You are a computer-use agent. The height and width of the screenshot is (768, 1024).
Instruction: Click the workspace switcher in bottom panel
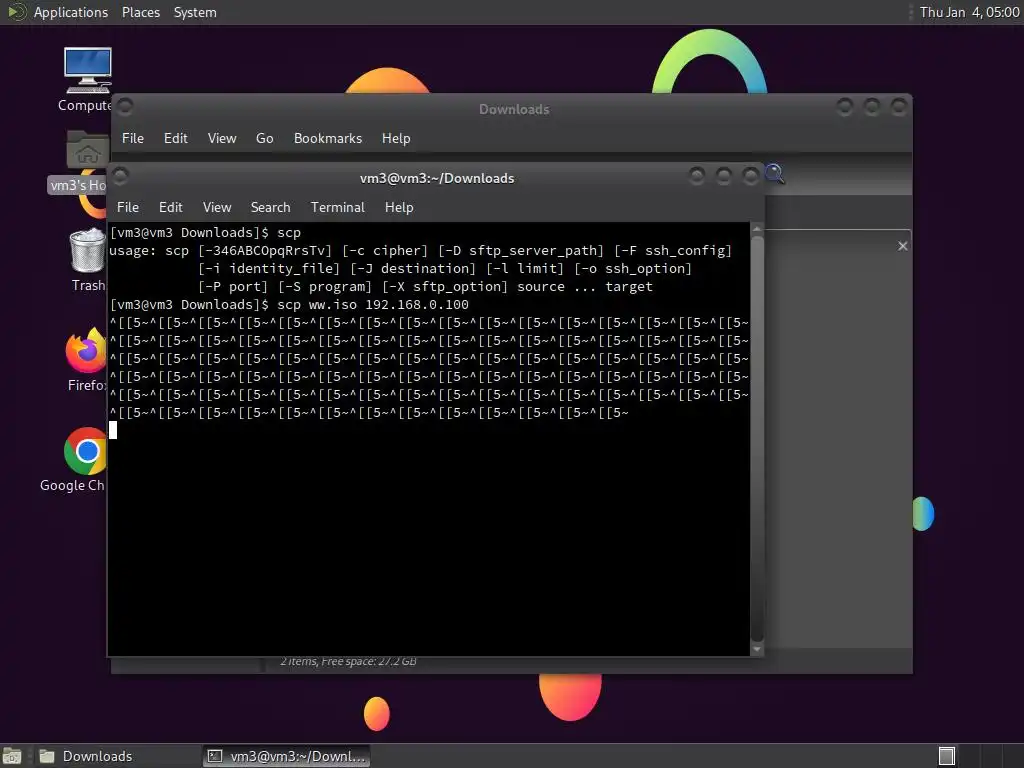pos(947,756)
